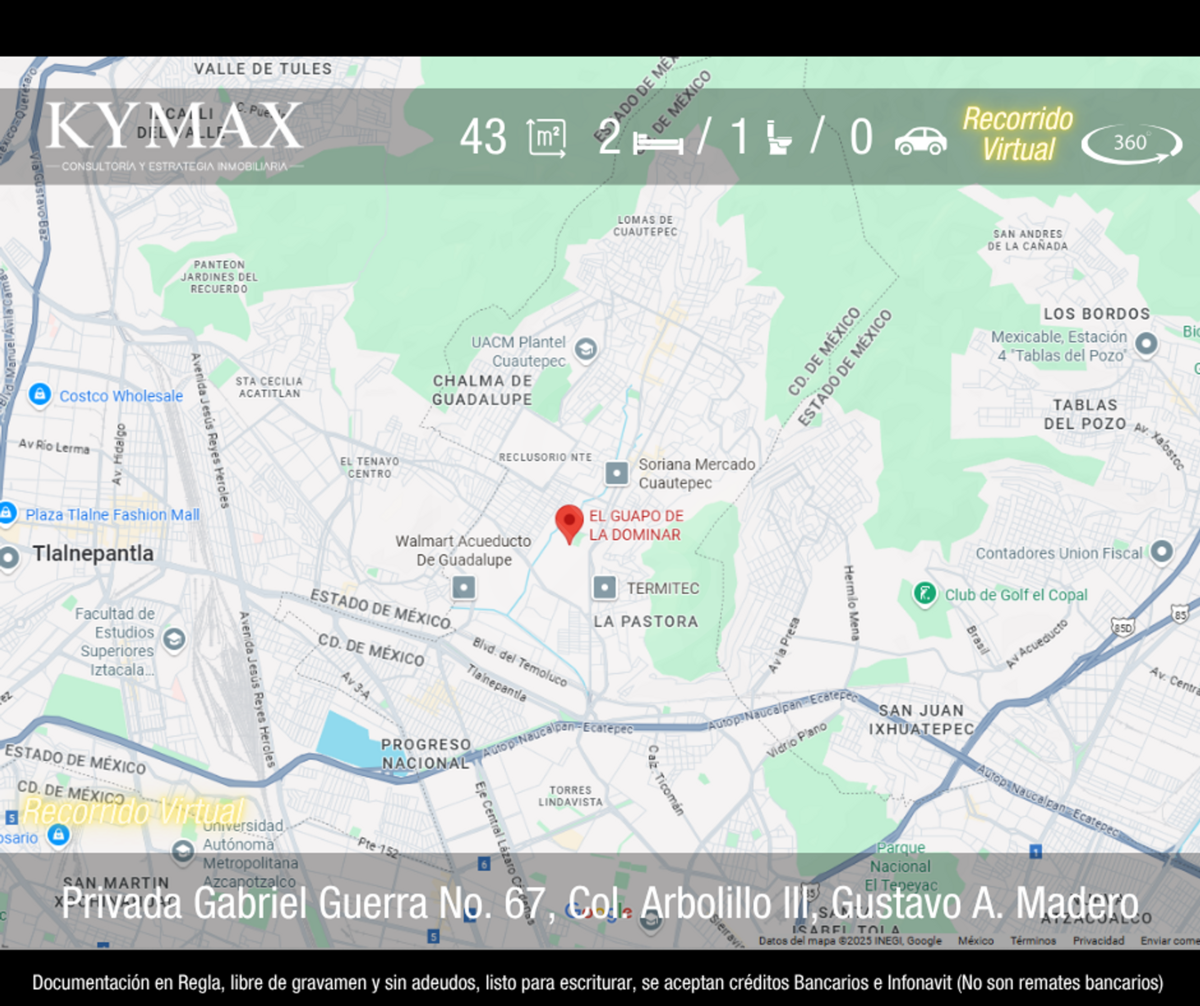Click the Tlalnepantla city label
This screenshot has width=1200, height=1006.
pyautogui.click(x=93, y=554)
